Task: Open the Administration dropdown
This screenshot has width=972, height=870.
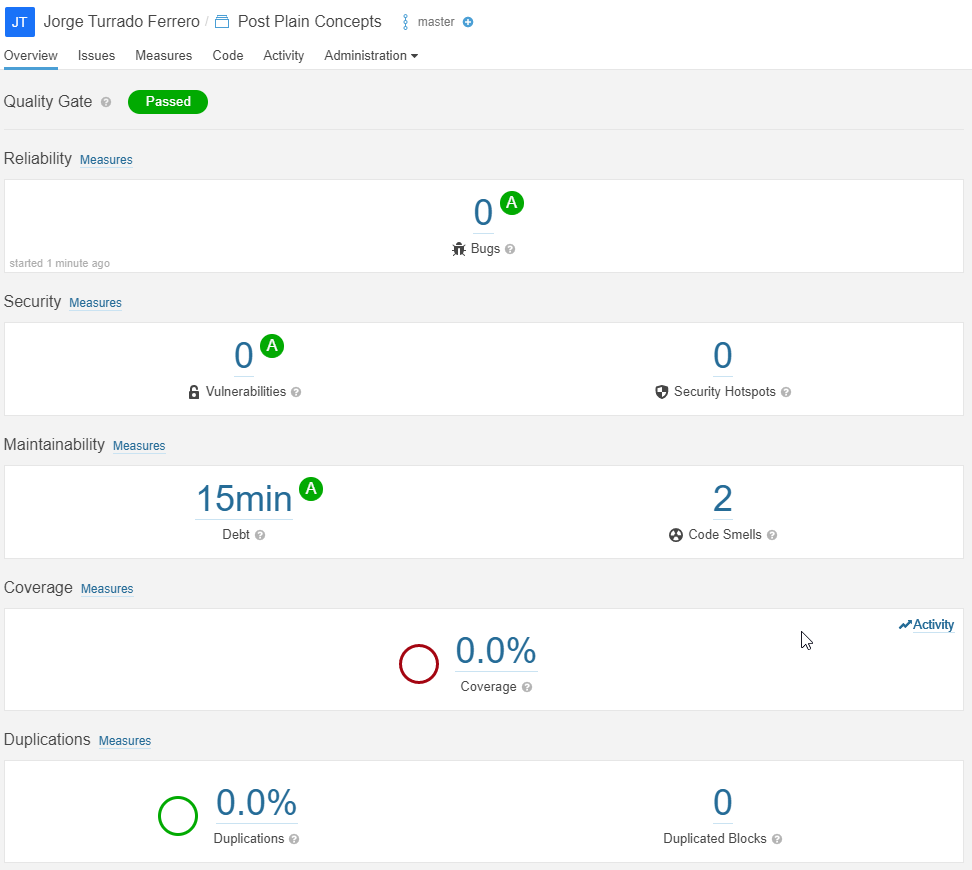Action: click(371, 56)
